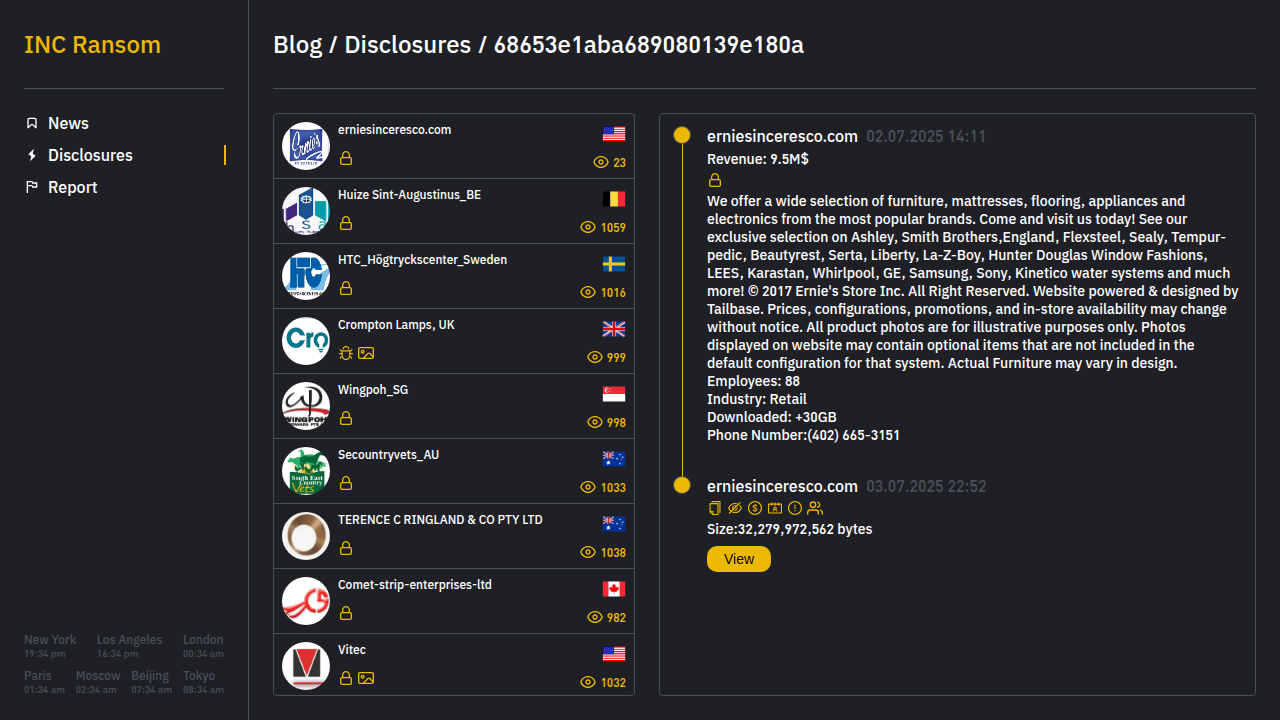This screenshot has height=720, width=1280.
Task: Click the eye views icon showing 1059
Action: pyautogui.click(x=588, y=227)
